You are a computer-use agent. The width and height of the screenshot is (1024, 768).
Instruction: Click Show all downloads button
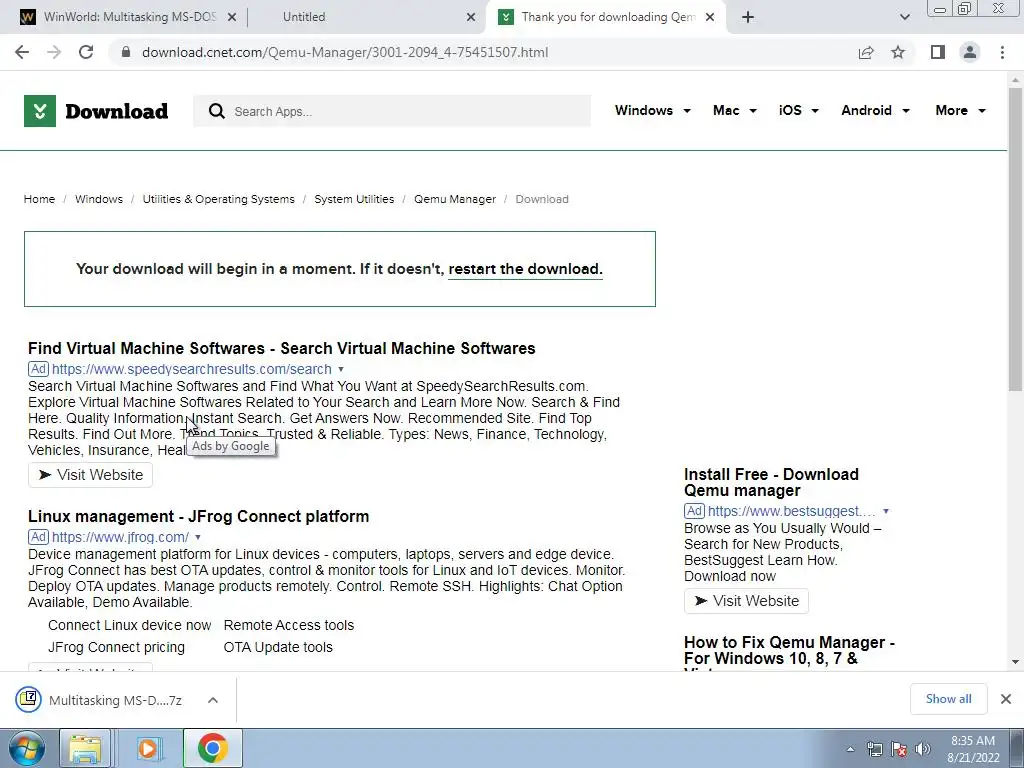click(948, 699)
